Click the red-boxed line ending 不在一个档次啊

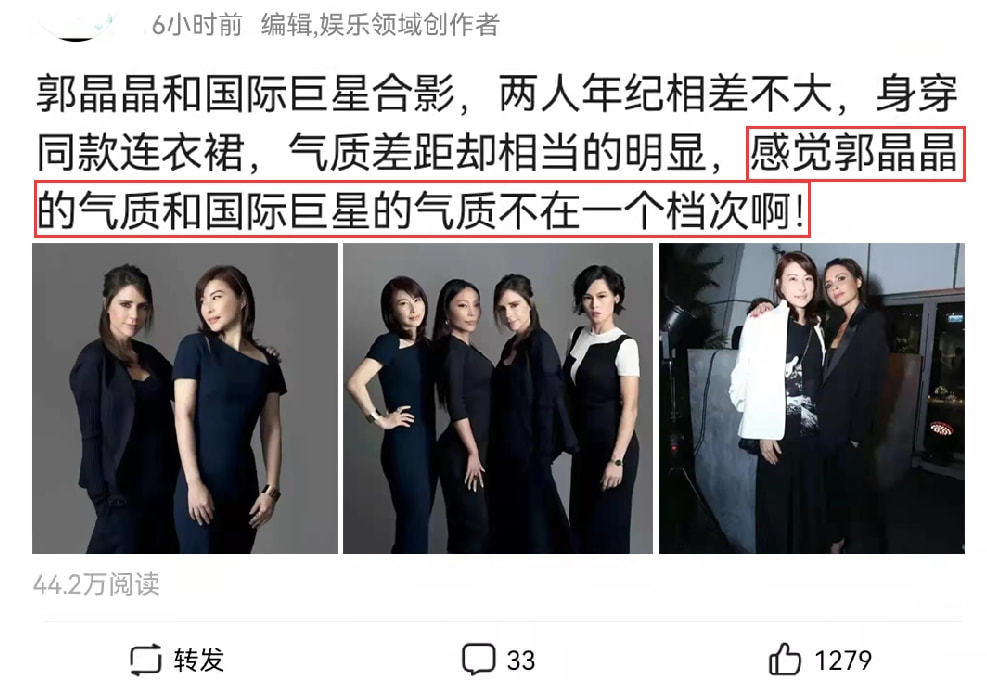point(420,210)
